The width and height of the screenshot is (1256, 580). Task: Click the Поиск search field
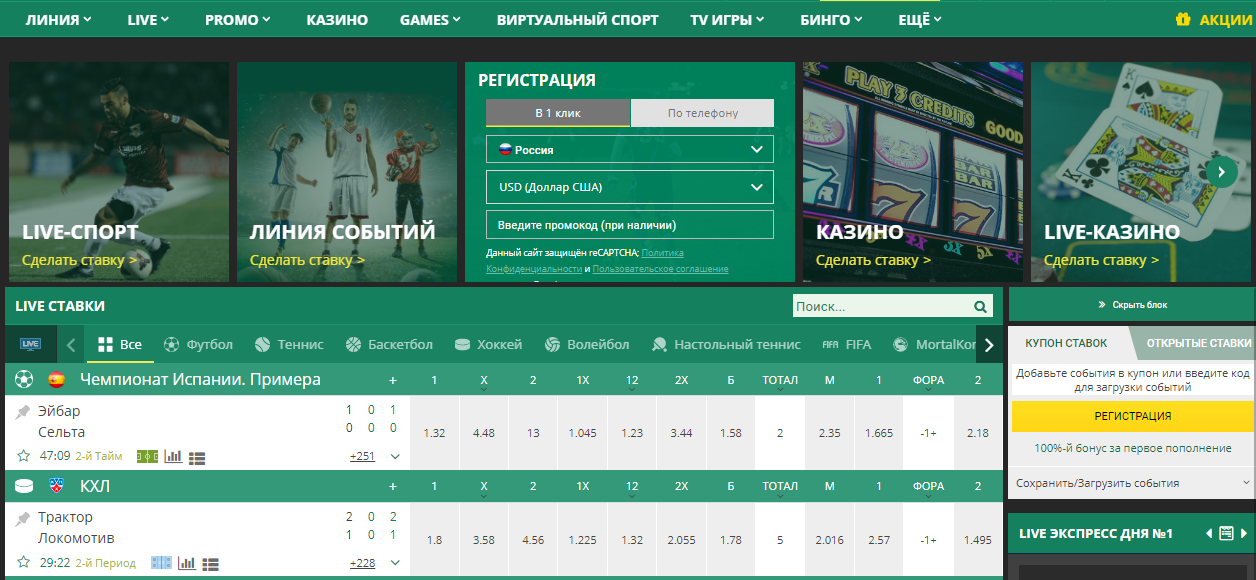(882, 307)
